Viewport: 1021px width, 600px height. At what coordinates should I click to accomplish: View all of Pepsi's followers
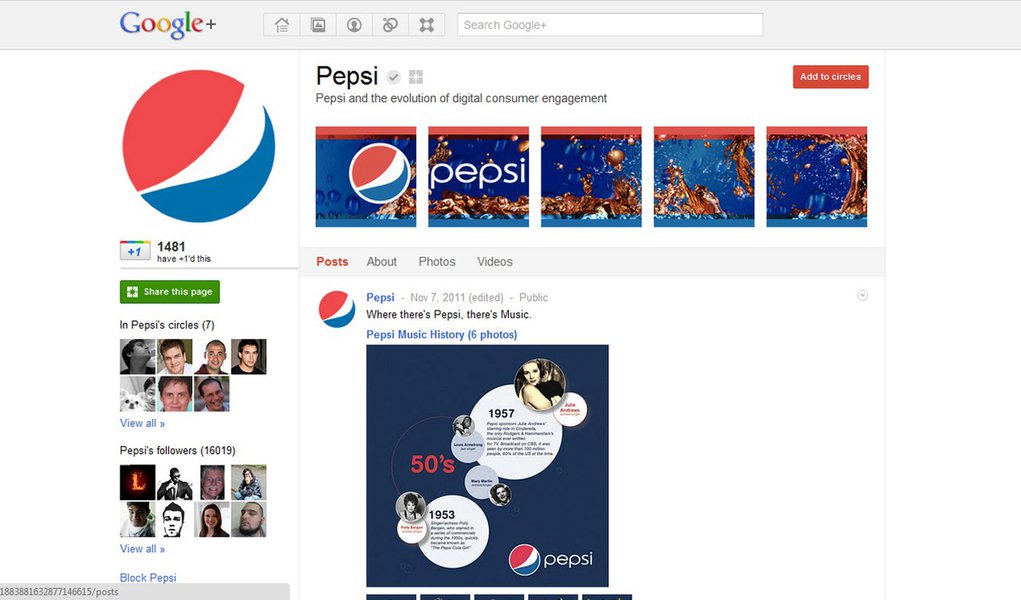click(x=142, y=549)
